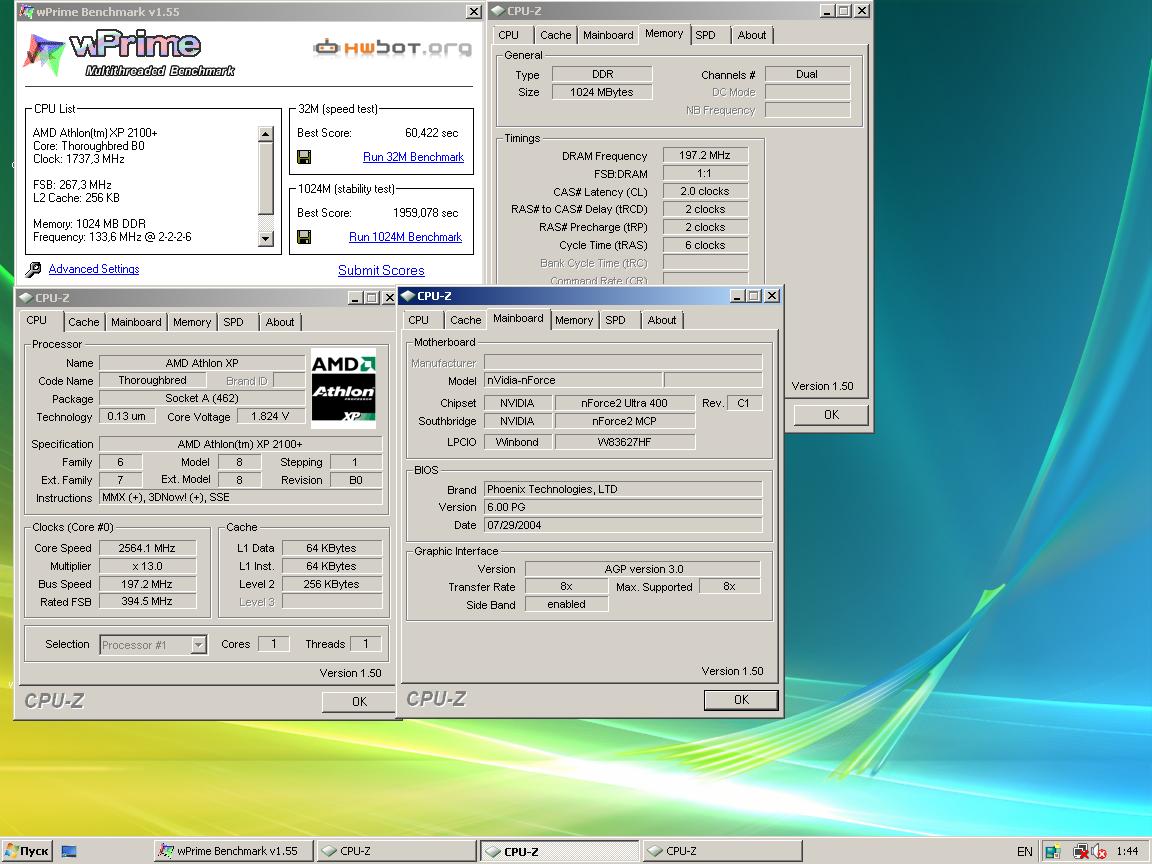Click the CAS# Latency value 2.0 clocks
Image resolution: width=1152 pixels, height=864 pixels.
[x=705, y=191]
